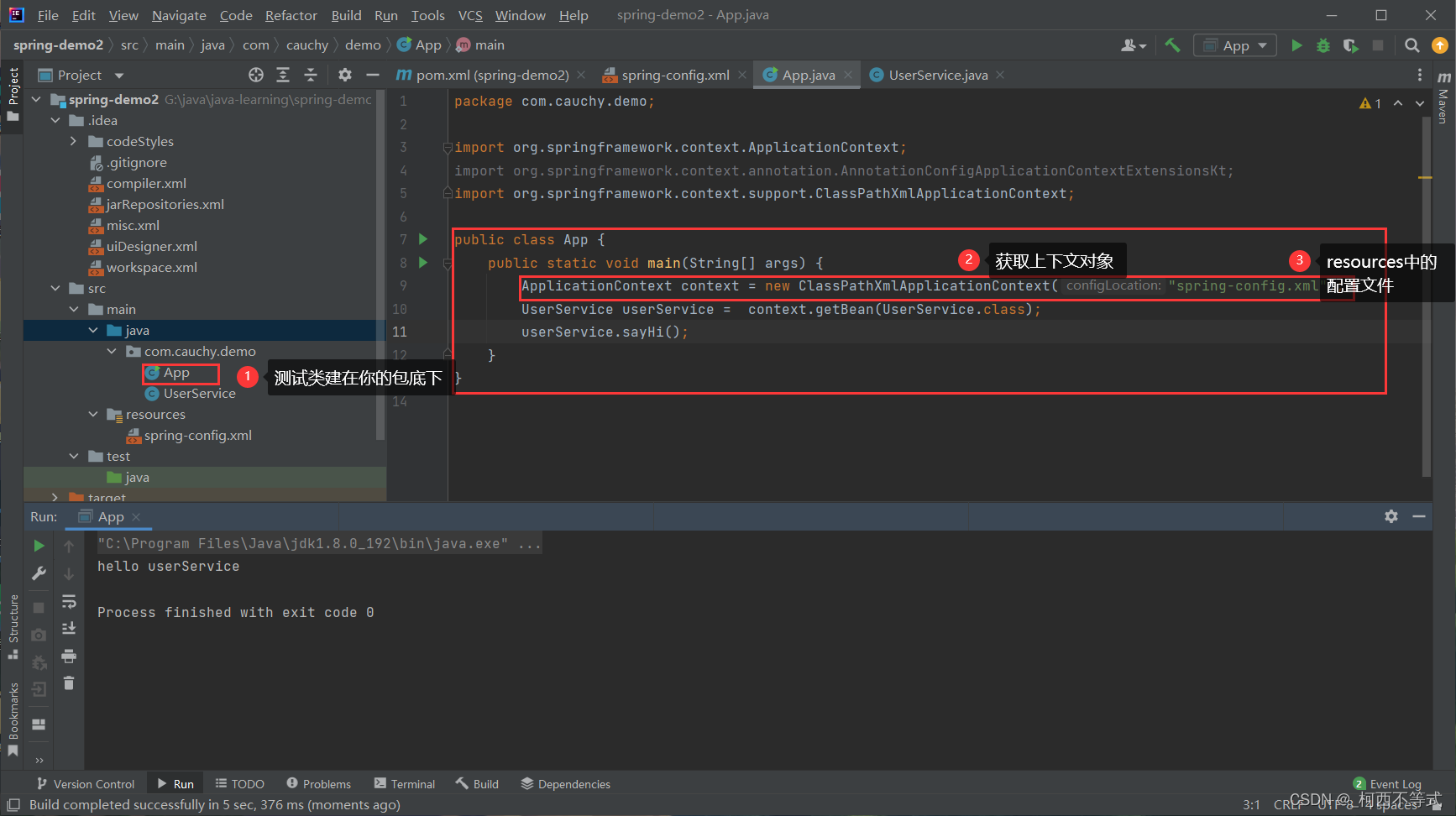The height and width of the screenshot is (816, 1456).
Task: Collapse the .idea folder
Action: tap(55, 120)
